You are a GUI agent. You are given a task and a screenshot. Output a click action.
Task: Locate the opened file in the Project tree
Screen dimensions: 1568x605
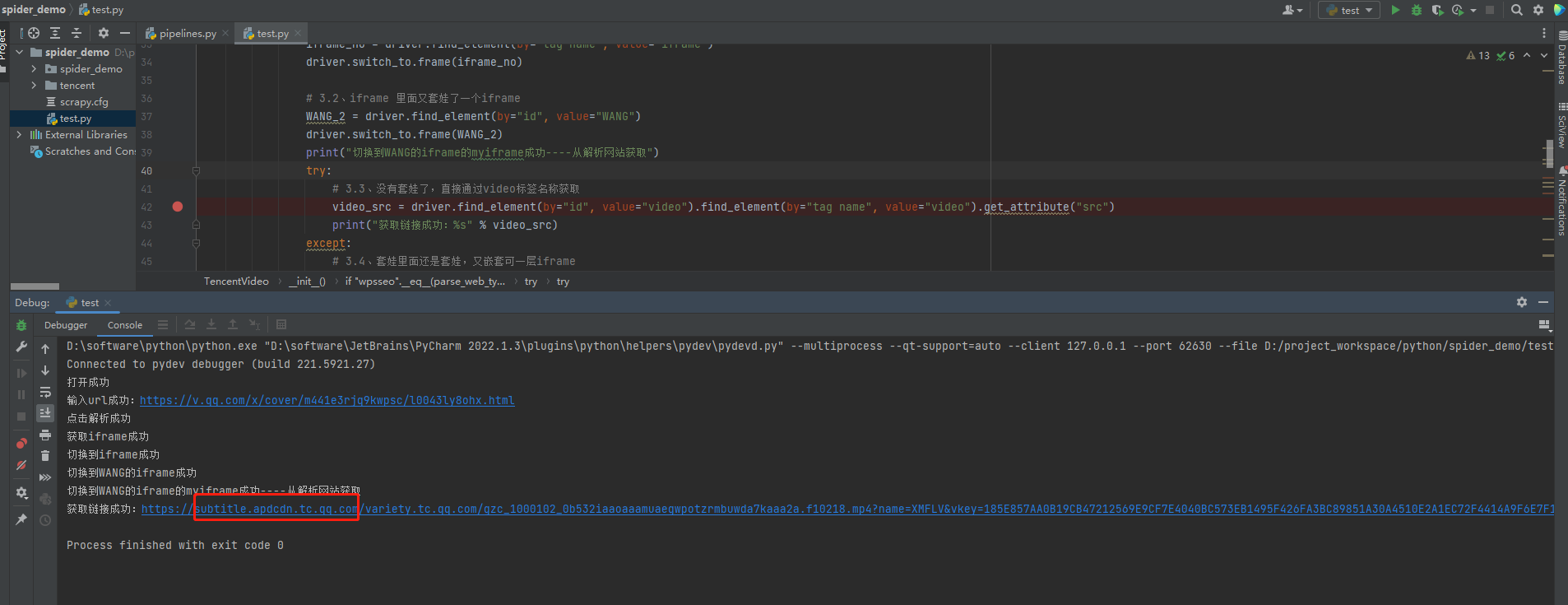[34, 33]
